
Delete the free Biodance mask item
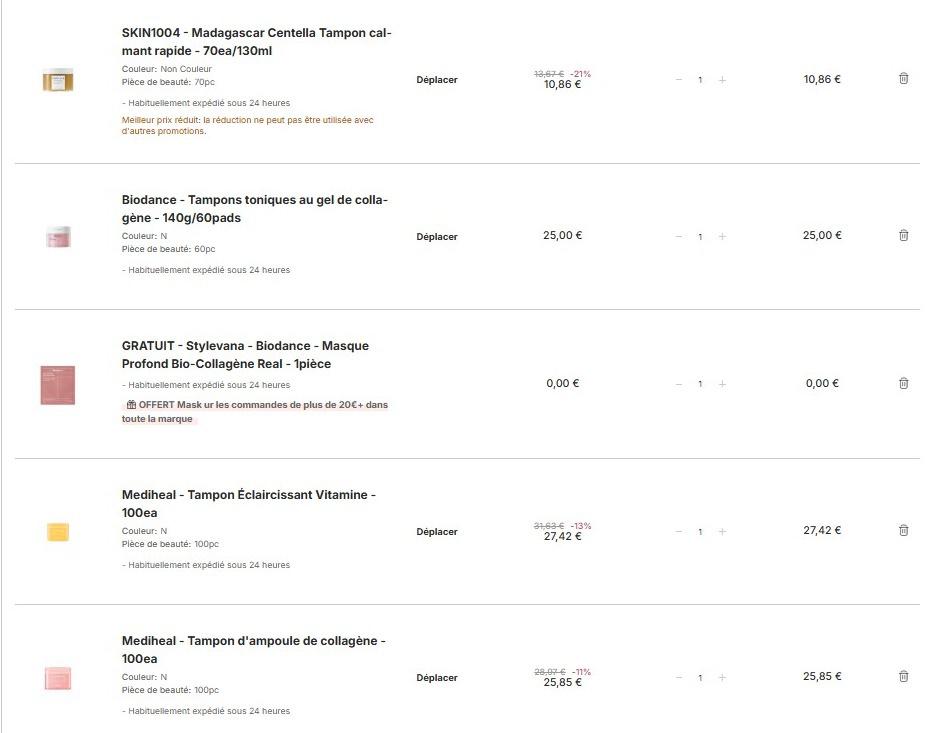coord(903,383)
